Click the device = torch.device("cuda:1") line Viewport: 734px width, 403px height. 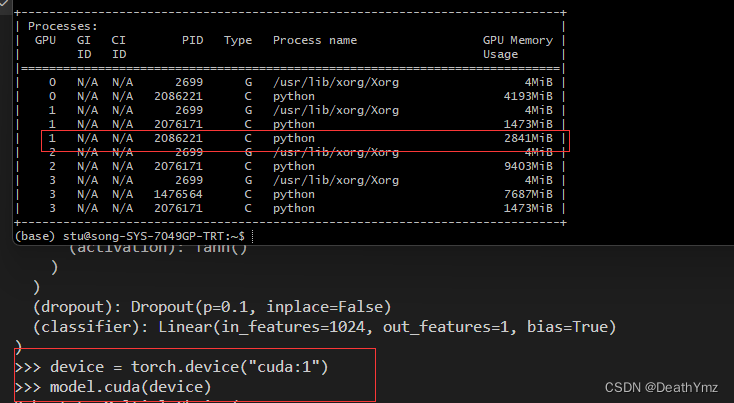[172, 366]
